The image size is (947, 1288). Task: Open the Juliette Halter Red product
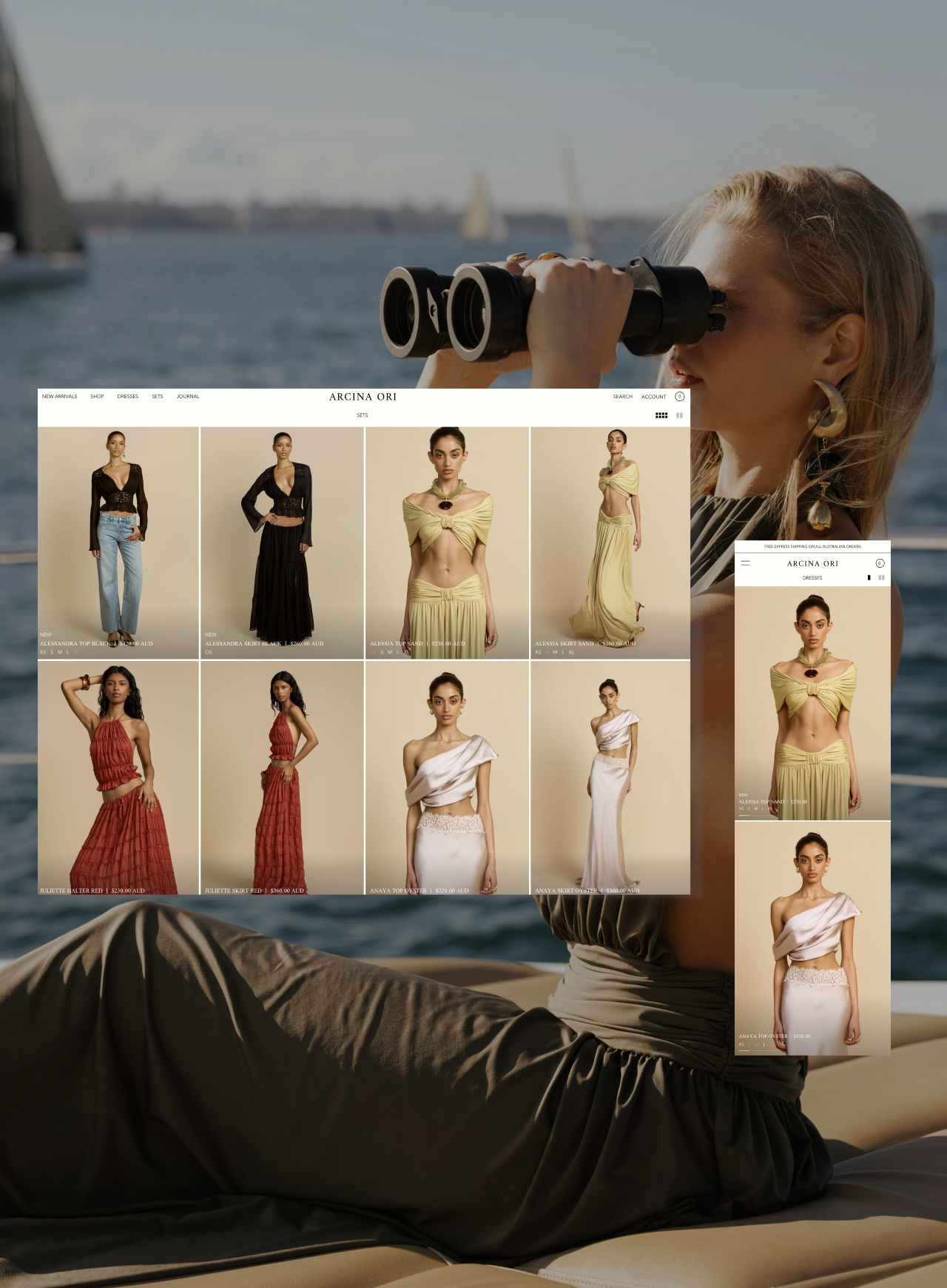(x=118, y=777)
